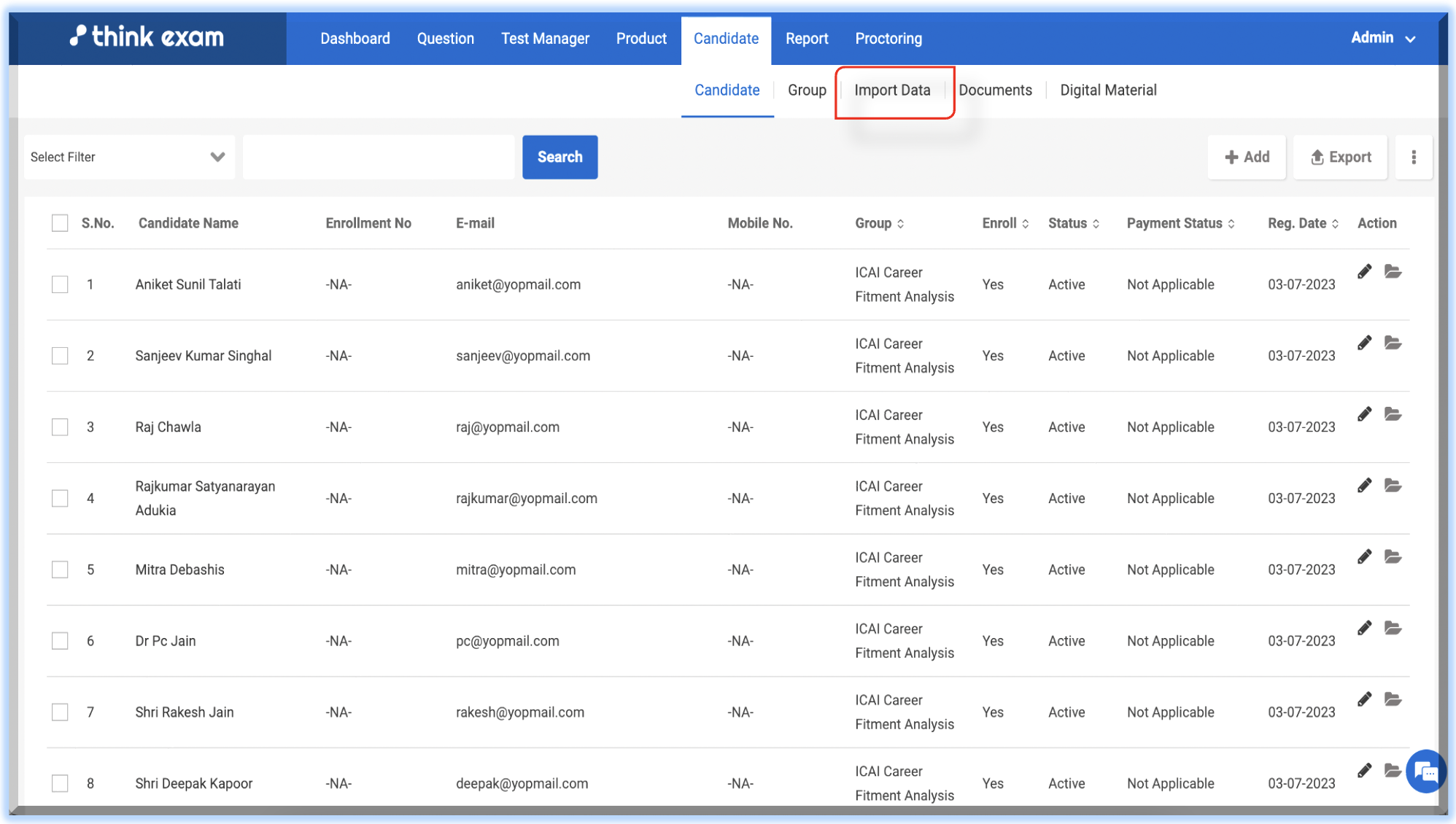Open the Select Filter dropdown
Viewport: 1456px width, 824px height.
[x=129, y=157]
